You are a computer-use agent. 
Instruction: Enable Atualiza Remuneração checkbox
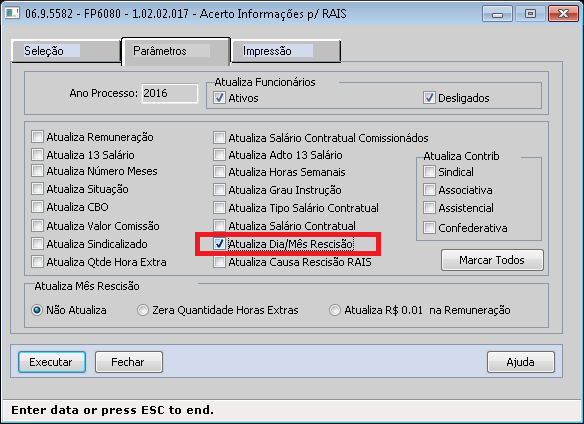[37, 137]
